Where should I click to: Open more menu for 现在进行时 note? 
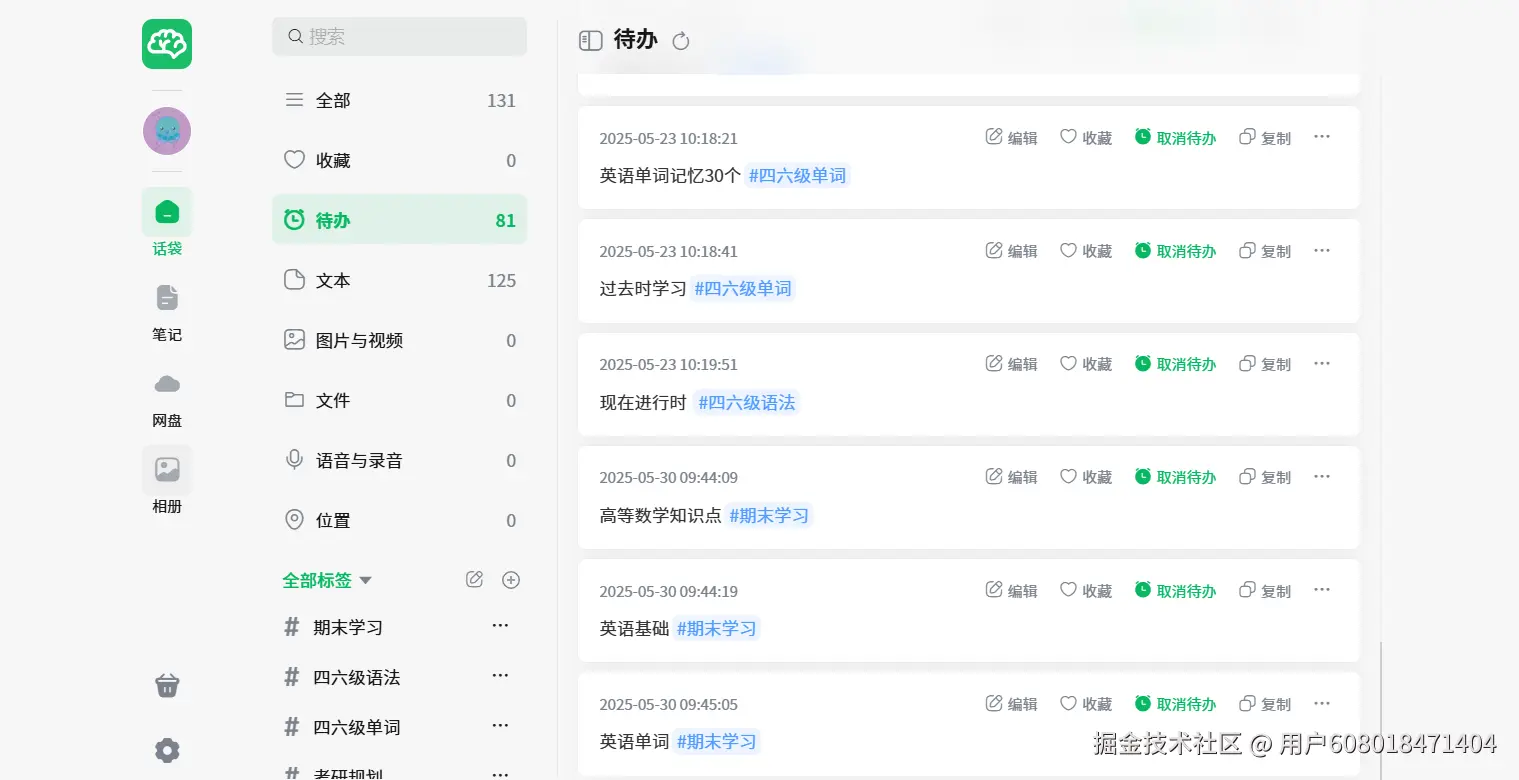[x=1322, y=363]
